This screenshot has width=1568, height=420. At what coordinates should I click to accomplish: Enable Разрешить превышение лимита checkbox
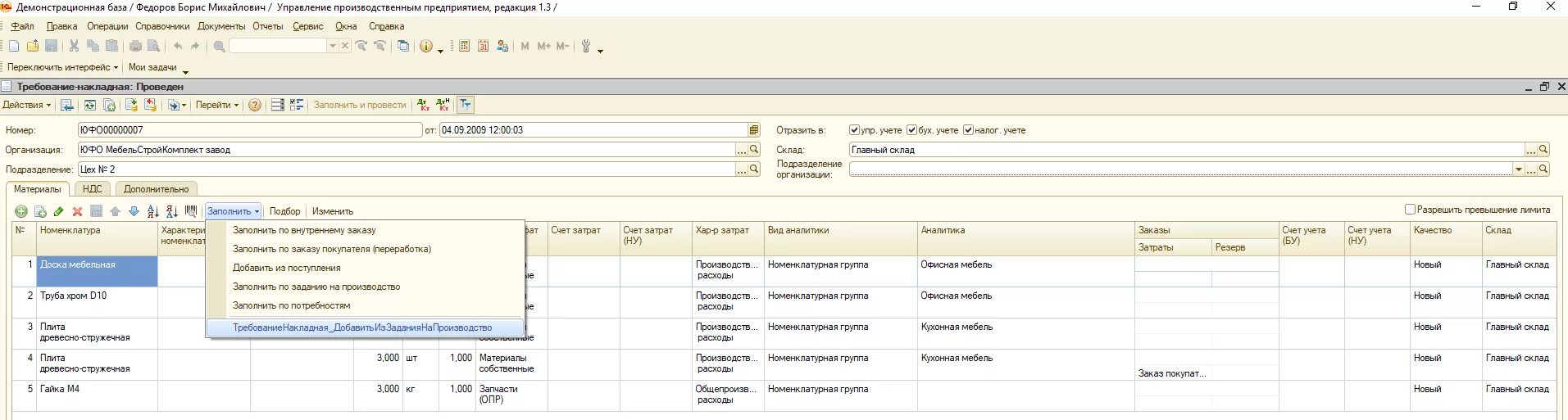(x=1410, y=210)
